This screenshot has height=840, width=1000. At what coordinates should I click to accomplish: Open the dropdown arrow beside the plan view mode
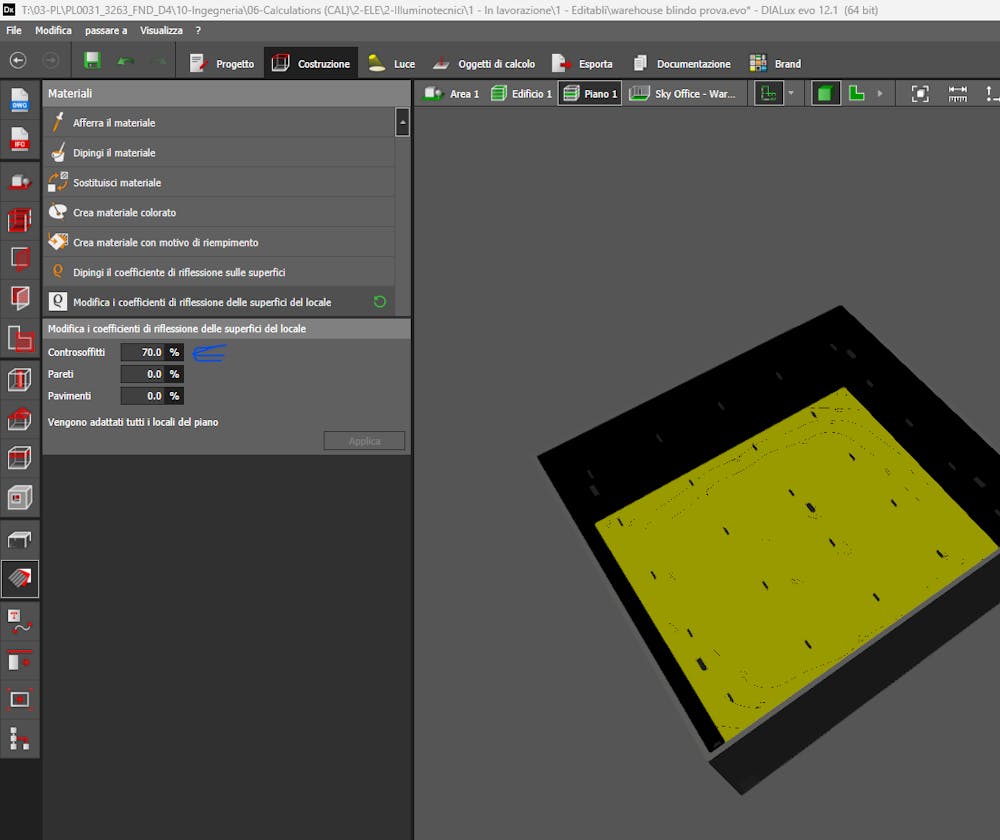point(790,93)
